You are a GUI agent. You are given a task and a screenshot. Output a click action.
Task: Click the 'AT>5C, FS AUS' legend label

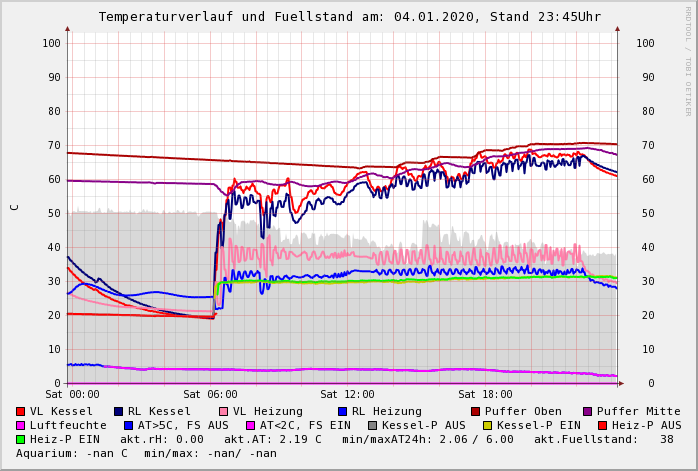[x=182, y=425]
